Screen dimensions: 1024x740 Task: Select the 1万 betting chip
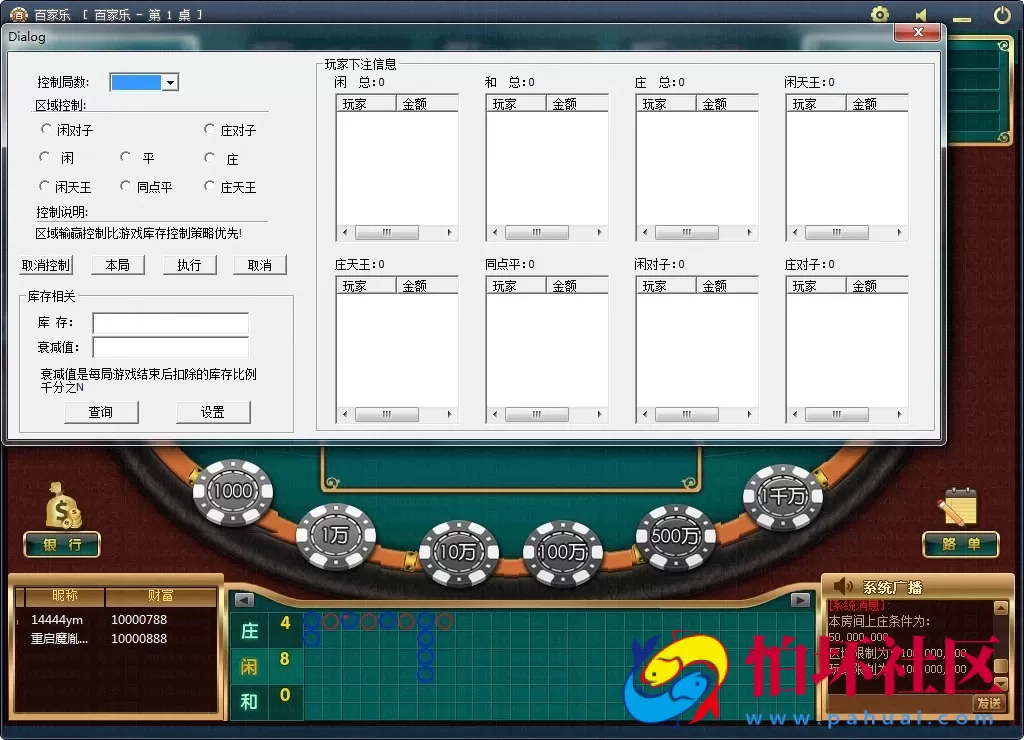click(x=336, y=536)
